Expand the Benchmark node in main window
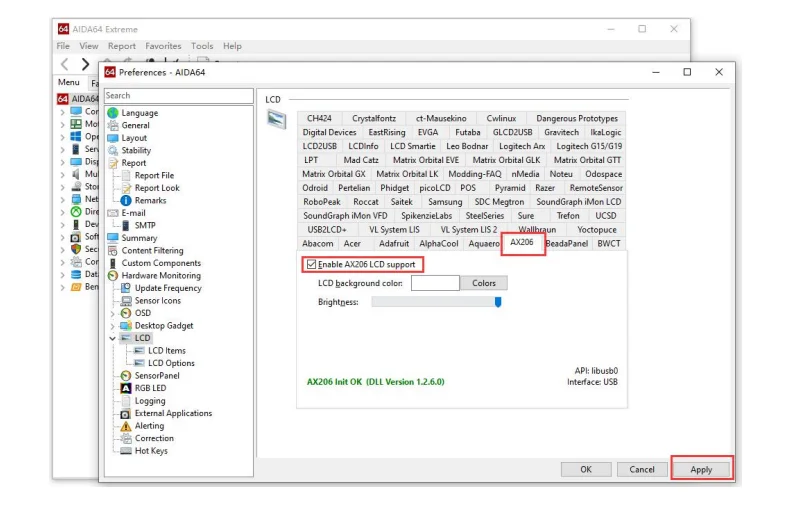Image resolution: width=806 pixels, height=524 pixels. 62,287
